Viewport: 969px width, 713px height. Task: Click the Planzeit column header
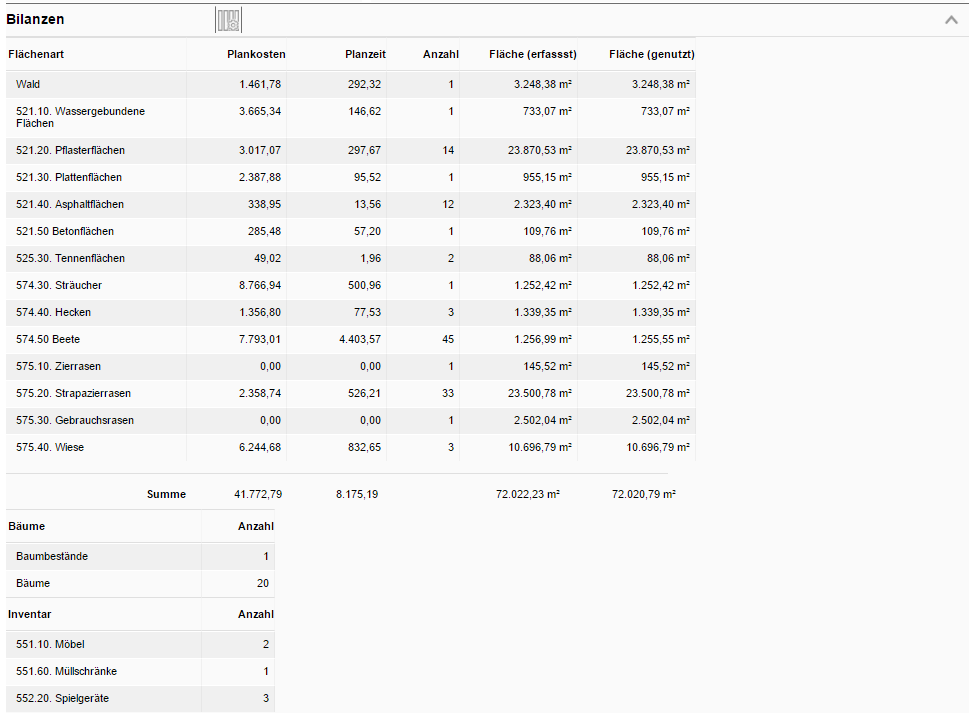tap(365, 54)
